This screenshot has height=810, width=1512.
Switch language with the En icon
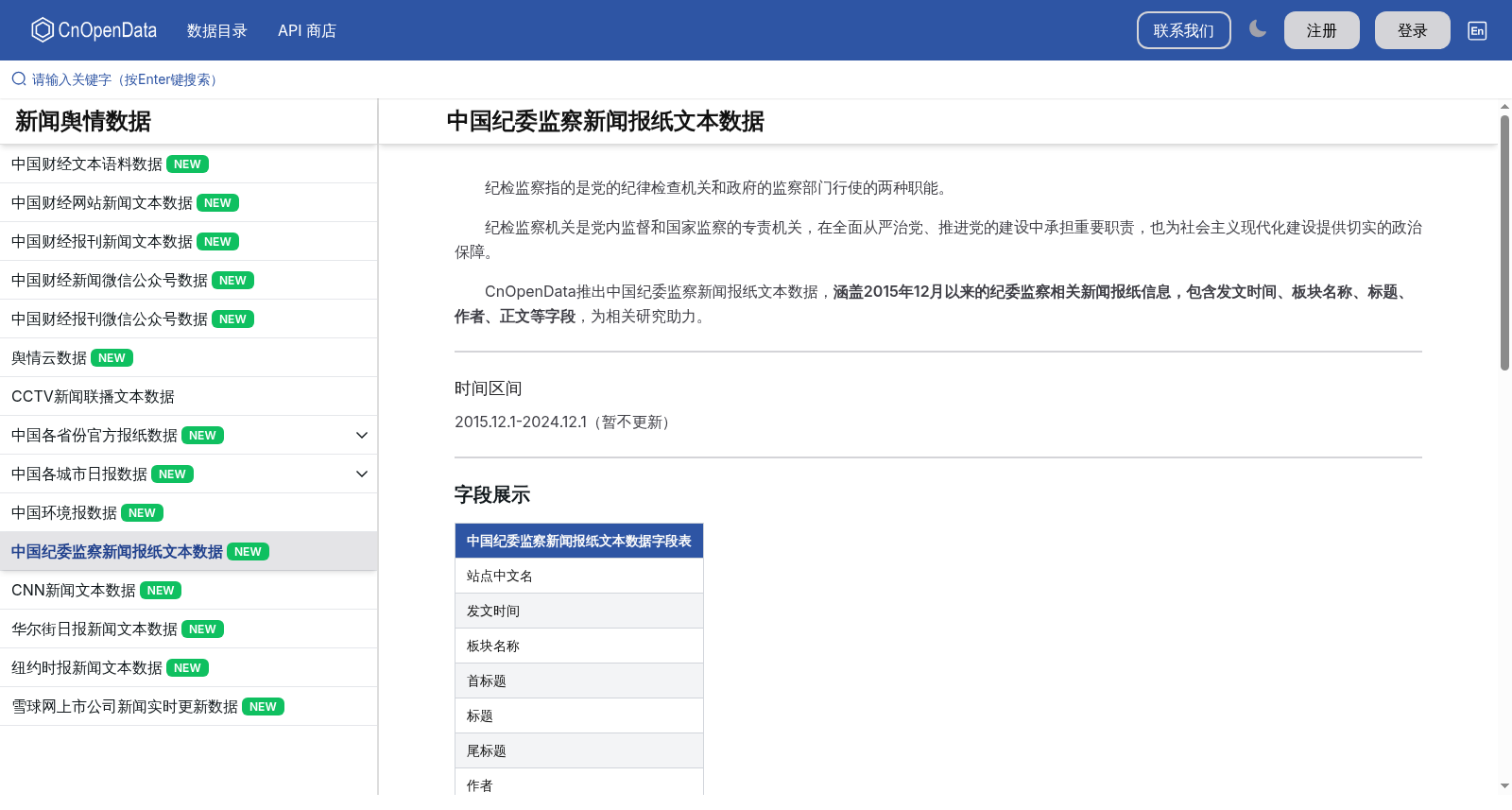point(1477,30)
